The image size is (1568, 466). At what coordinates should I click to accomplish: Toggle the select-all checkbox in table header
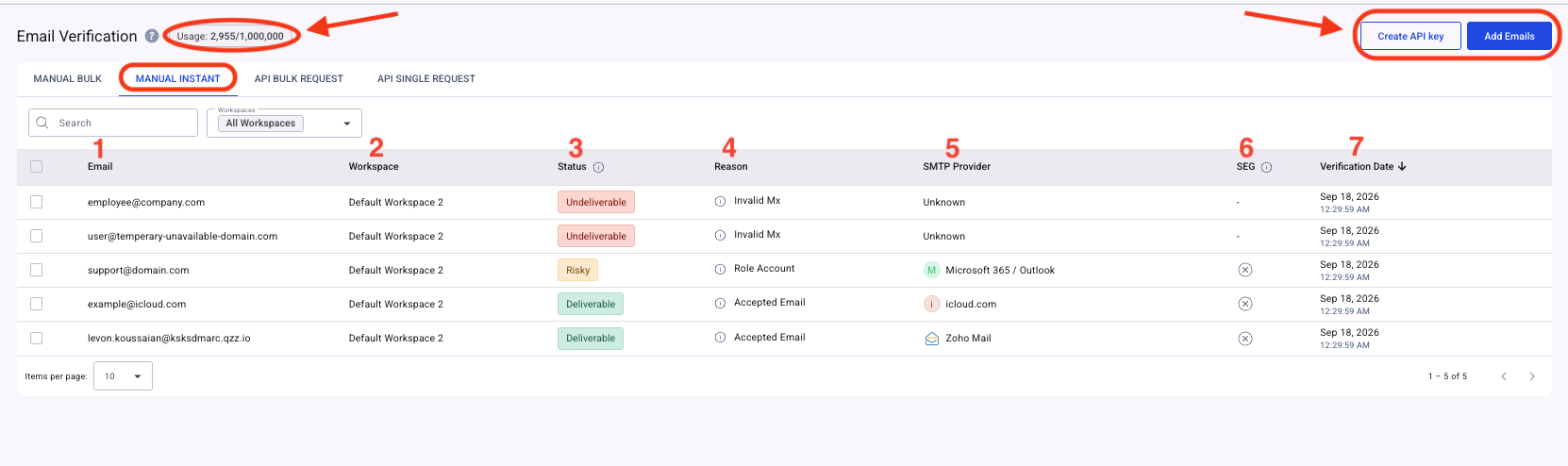pyautogui.click(x=37, y=167)
